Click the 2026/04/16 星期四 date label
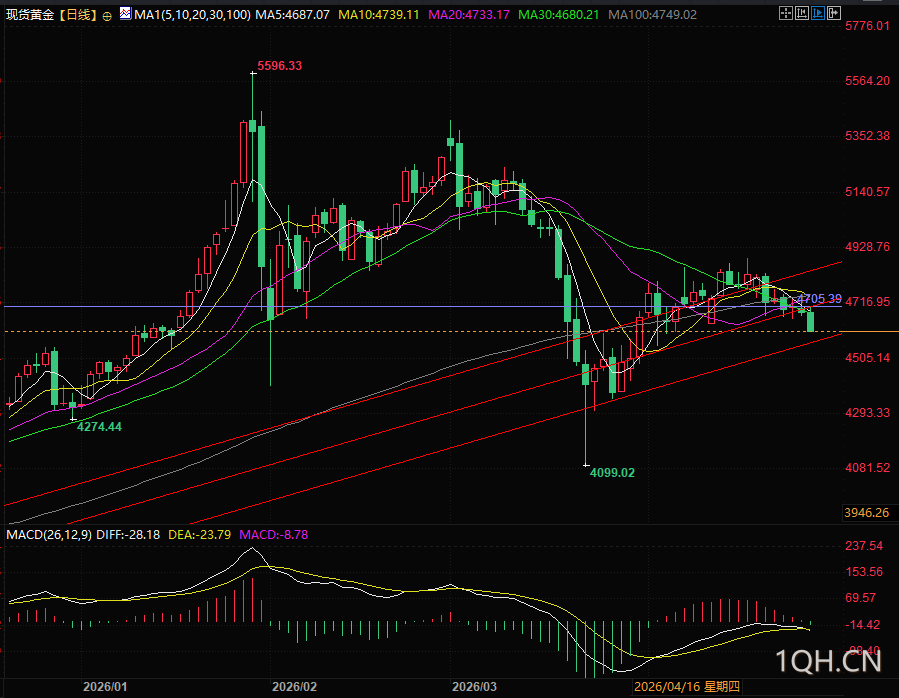The height and width of the screenshot is (698, 899). (686, 687)
